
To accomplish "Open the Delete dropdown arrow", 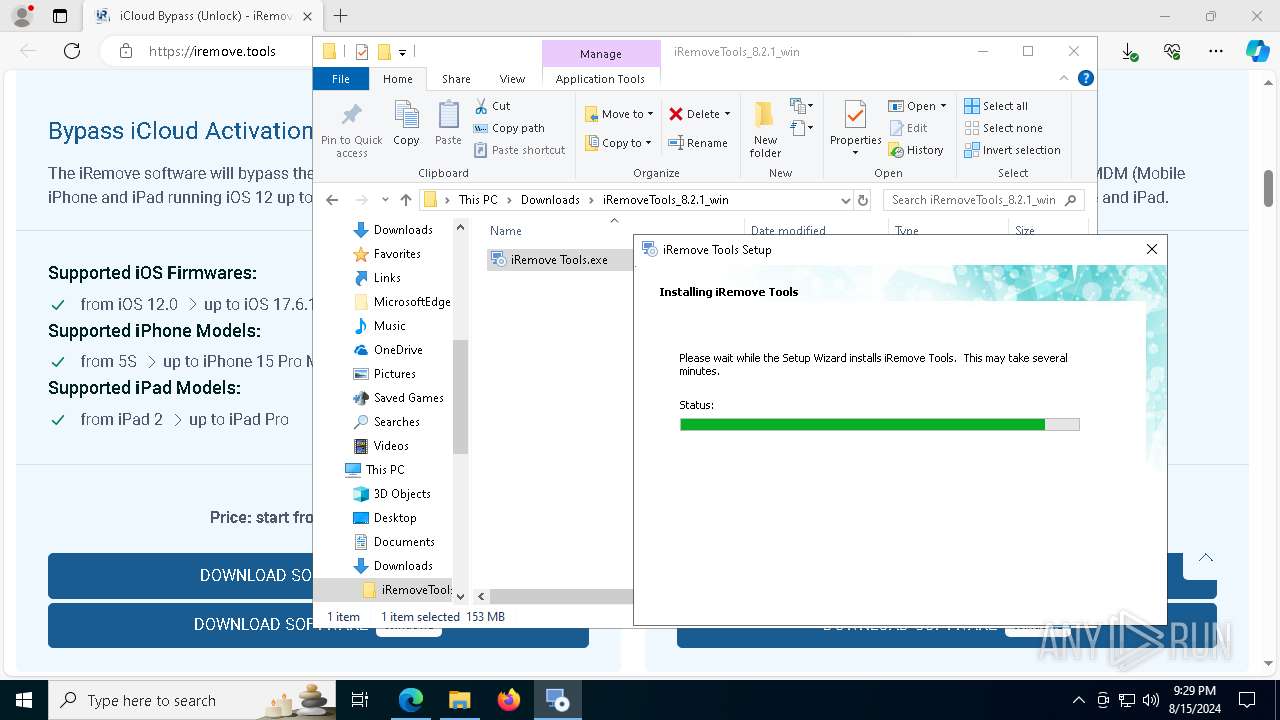I will [x=727, y=114].
